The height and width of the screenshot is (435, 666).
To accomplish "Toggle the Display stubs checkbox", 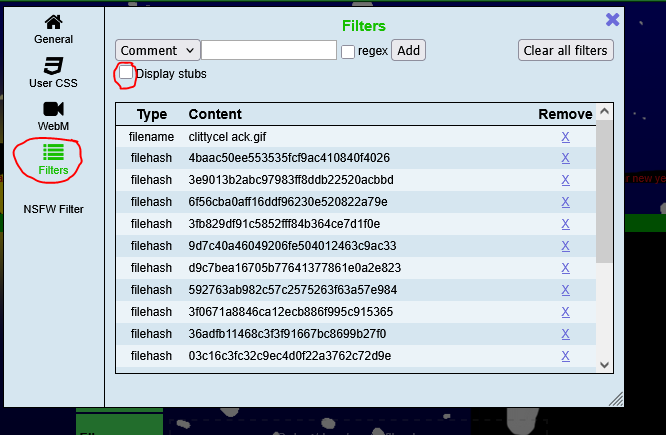I will (126, 73).
